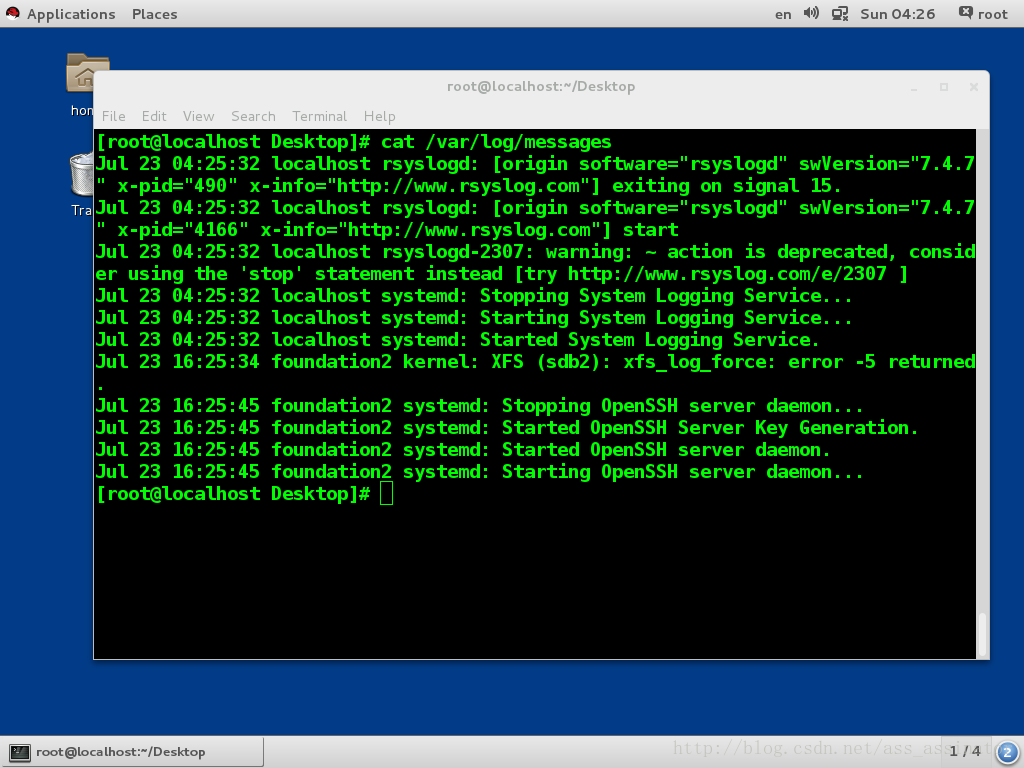Click the XFS (sdb2) kernel error line

pyautogui.click(x=536, y=373)
